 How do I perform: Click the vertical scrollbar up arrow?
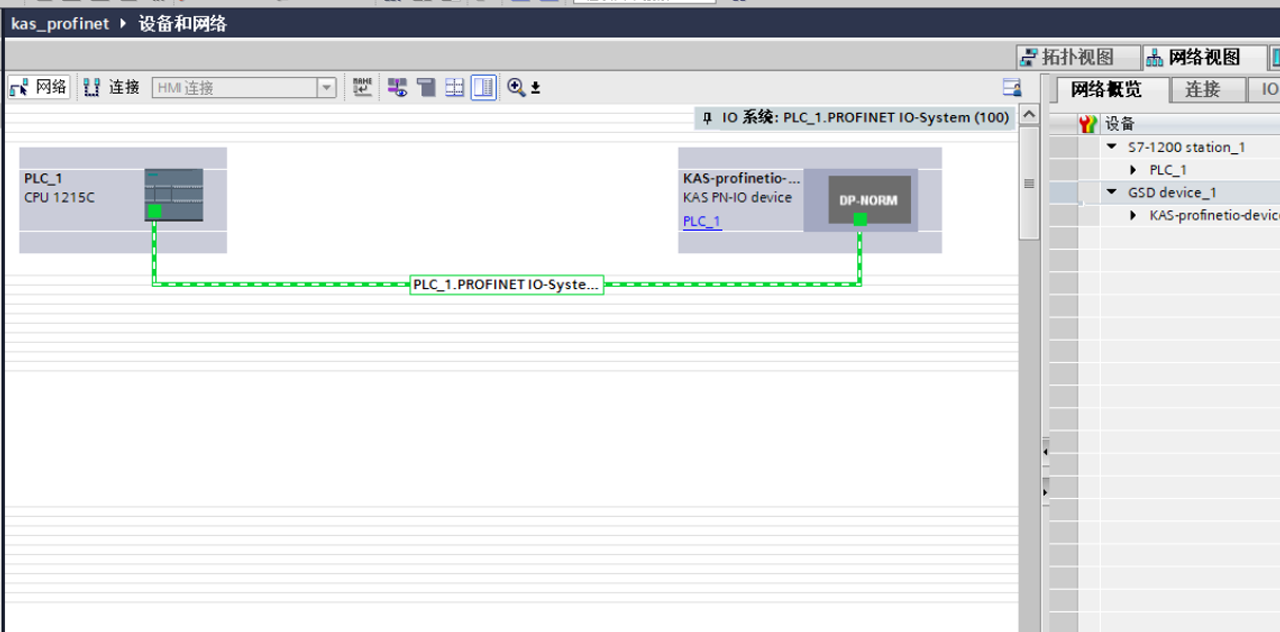point(1029,116)
